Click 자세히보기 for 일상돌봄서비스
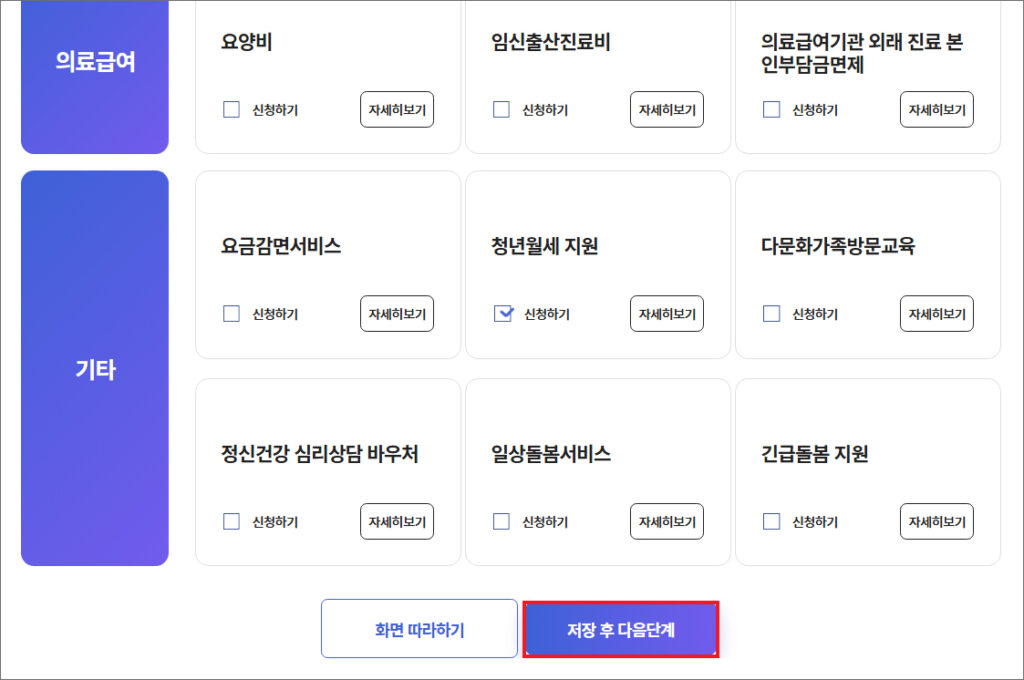The width and height of the screenshot is (1024, 680). point(667,521)
